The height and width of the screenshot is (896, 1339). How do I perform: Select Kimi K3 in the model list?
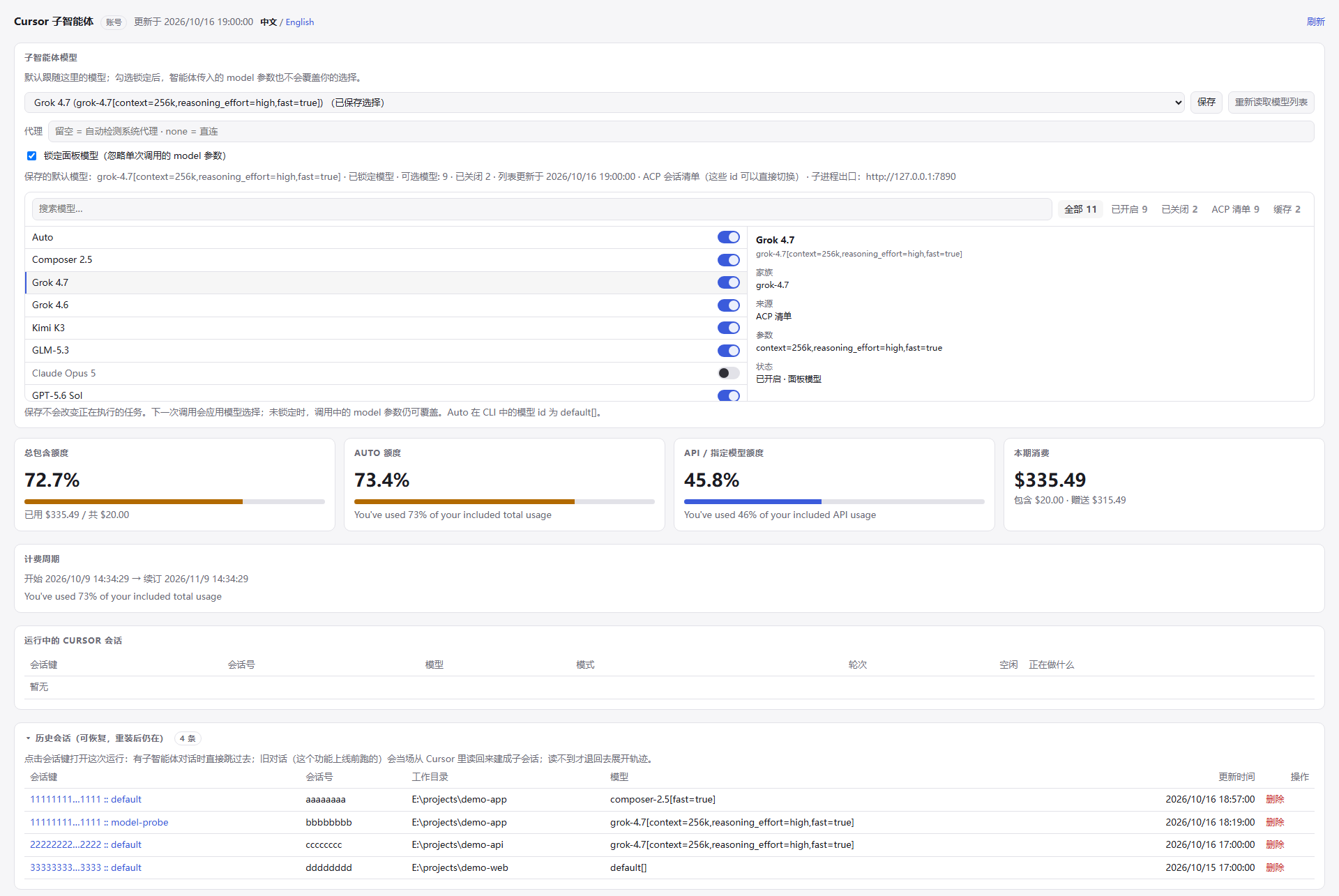click(386, 328)
